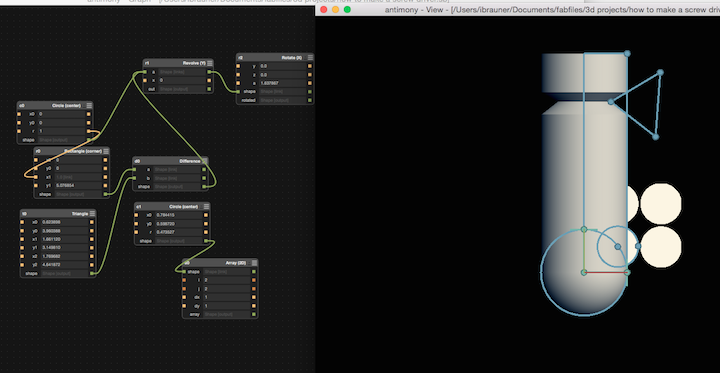Click the x1 field on the Triangle node
720x373 pixels.
point(65,239)
